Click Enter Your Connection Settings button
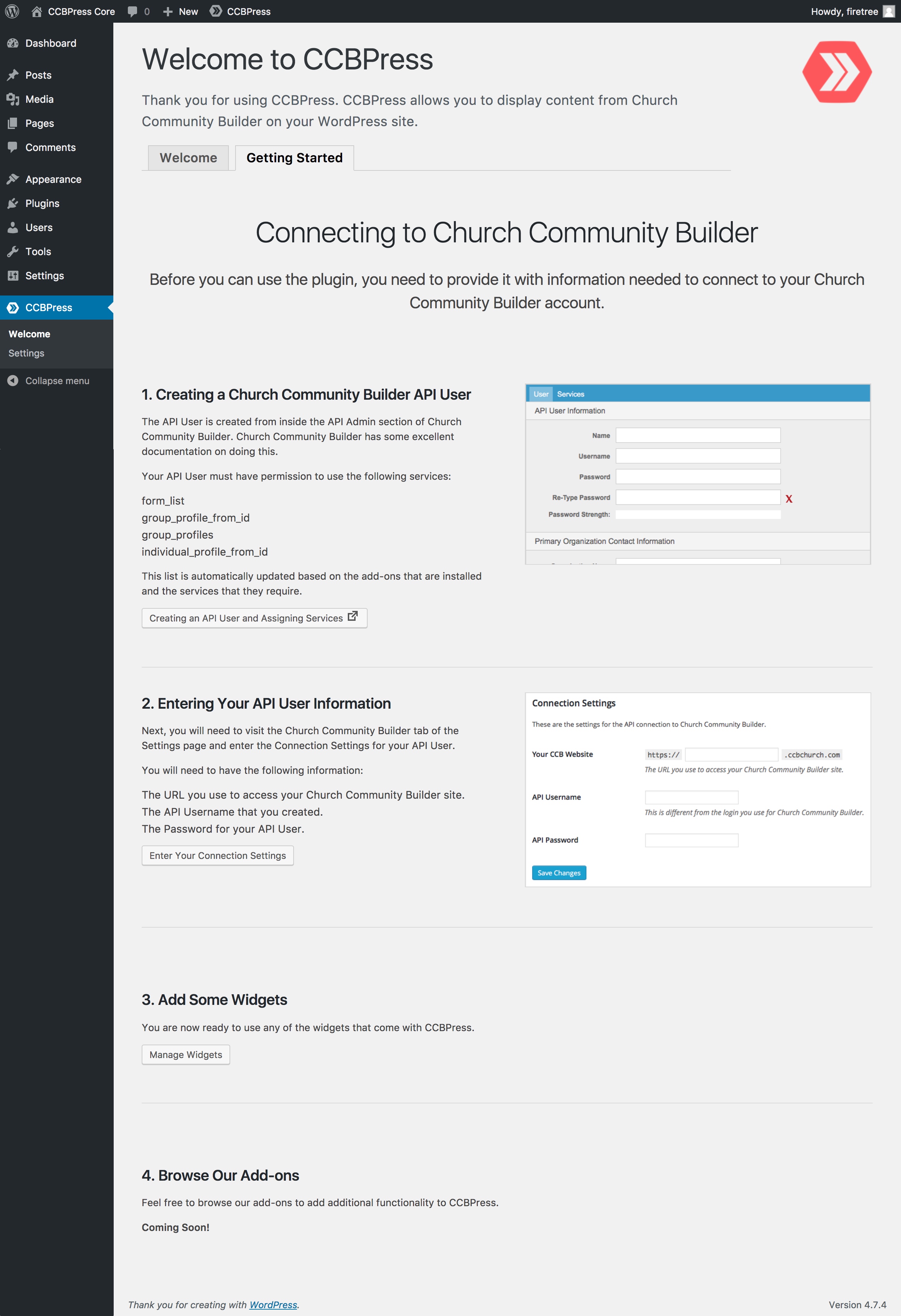Viewport: 901px width, 1316px height. coord(217,856)
